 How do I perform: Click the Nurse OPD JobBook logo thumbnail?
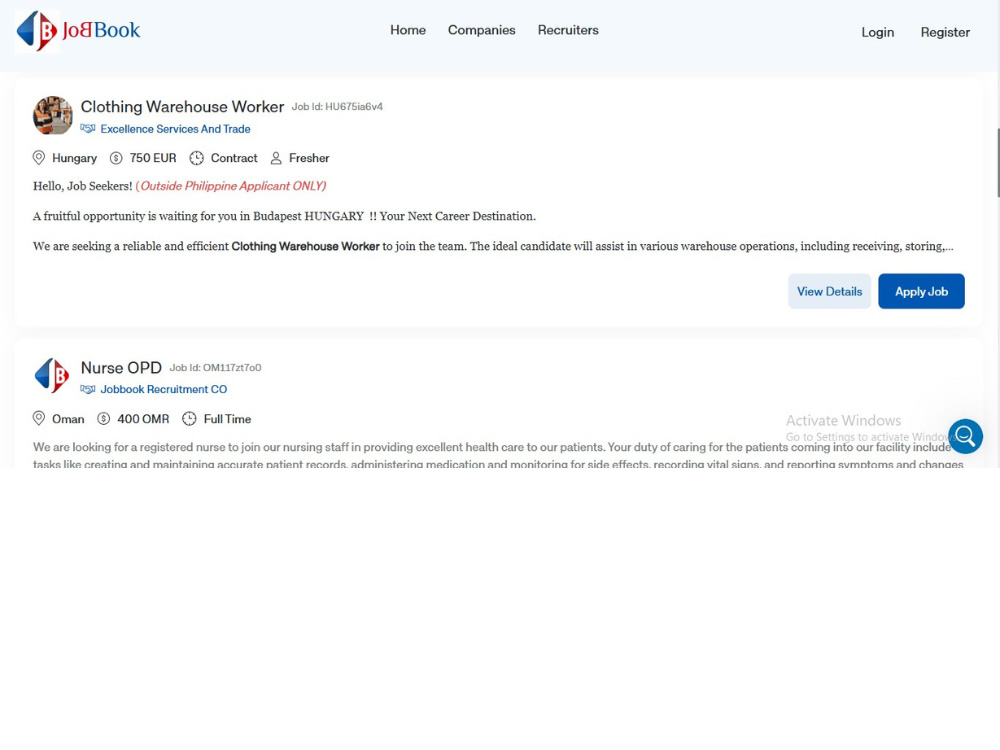pos(52,376)
